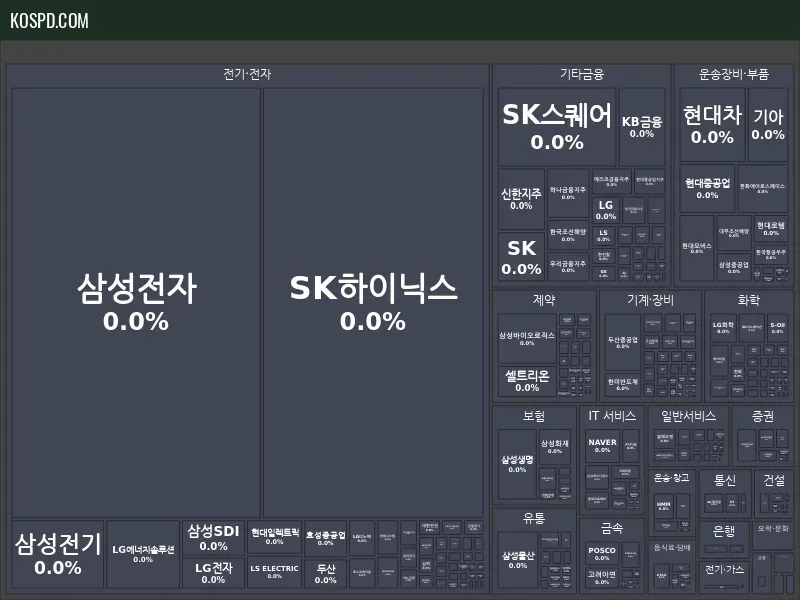
Task: Open the SK holding tile in 기타금융
Action: [521, 257]
